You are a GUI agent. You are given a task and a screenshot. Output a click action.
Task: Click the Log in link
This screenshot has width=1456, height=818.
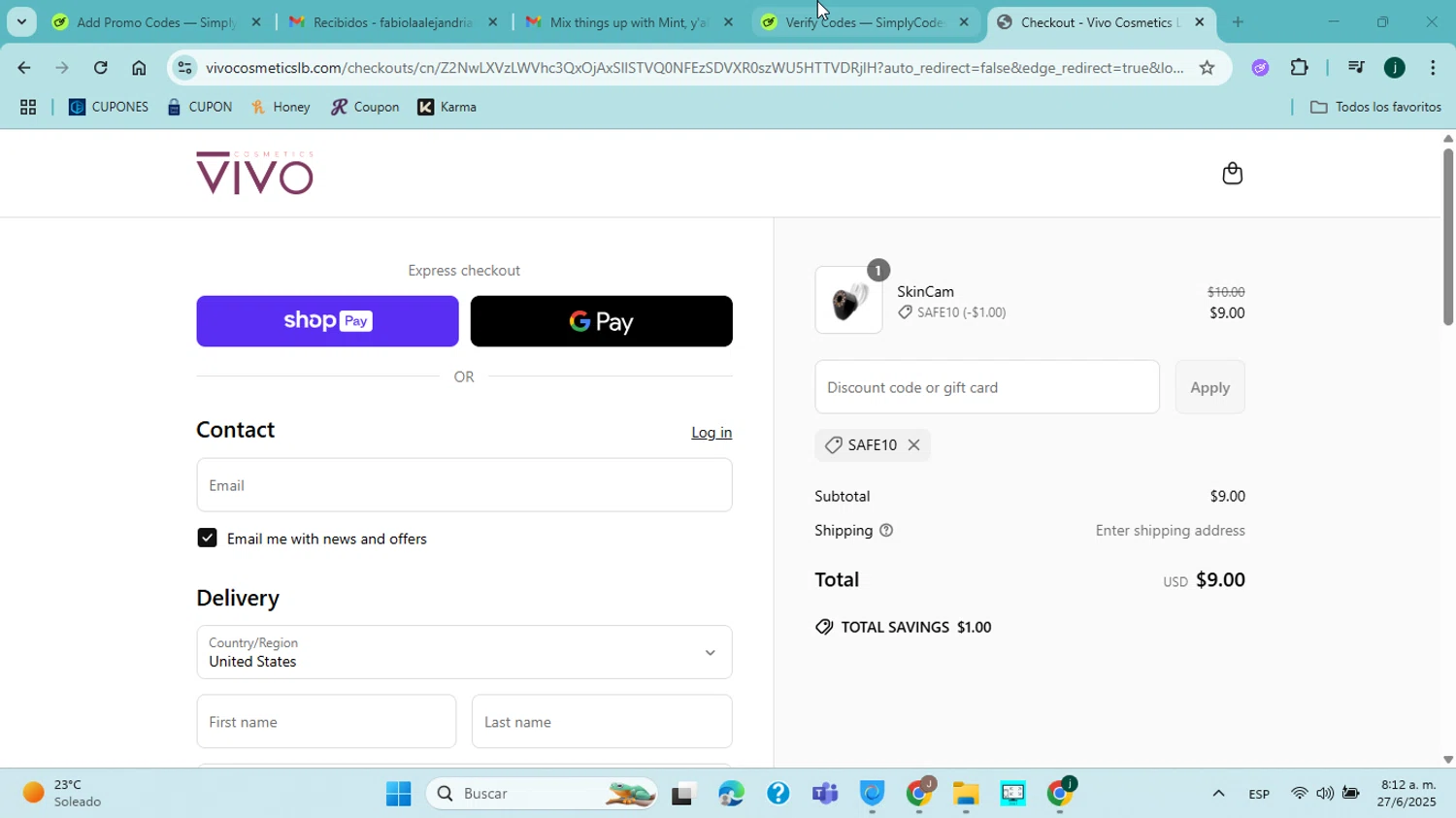coord(711,433)
